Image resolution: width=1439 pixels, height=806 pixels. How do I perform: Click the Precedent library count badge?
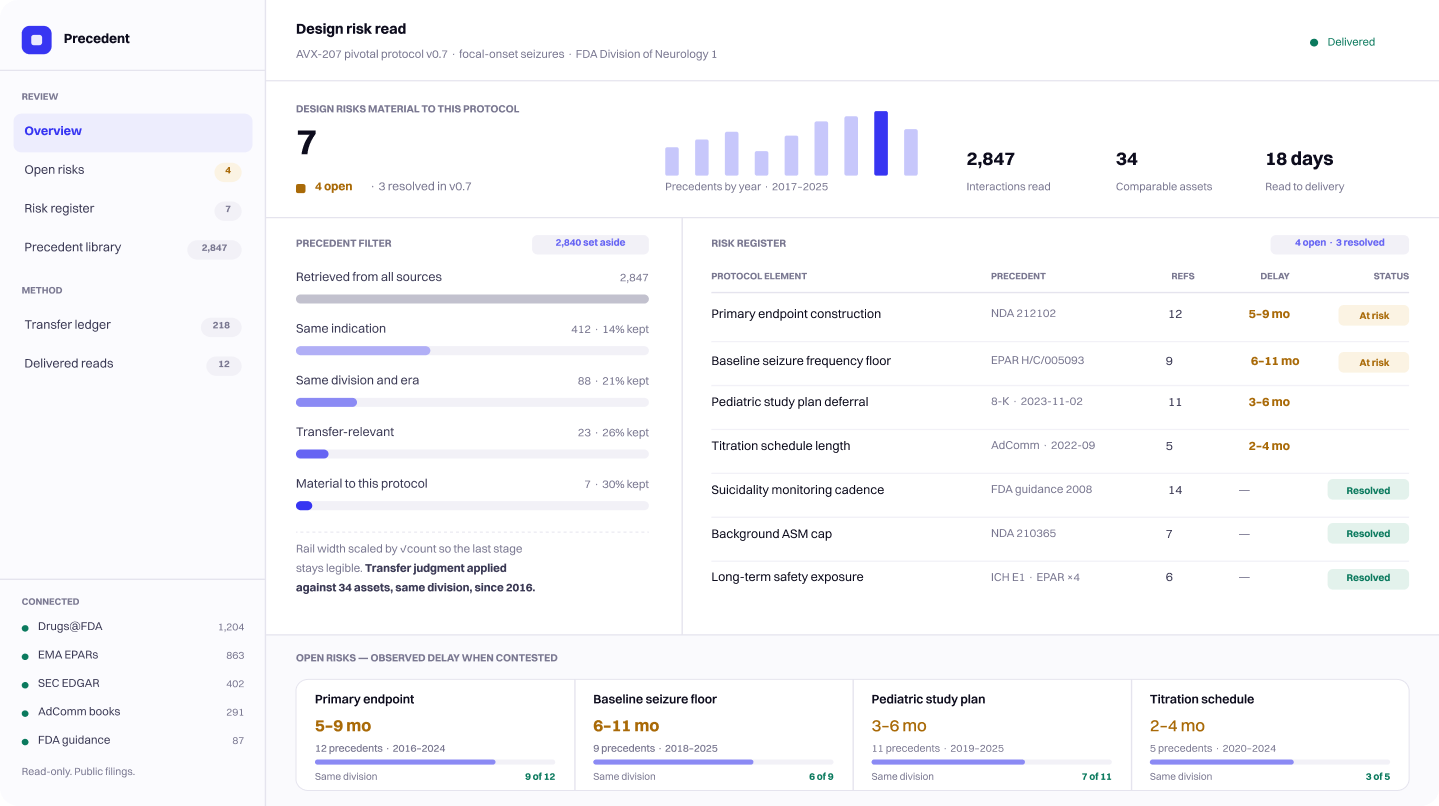click(214, 248)
